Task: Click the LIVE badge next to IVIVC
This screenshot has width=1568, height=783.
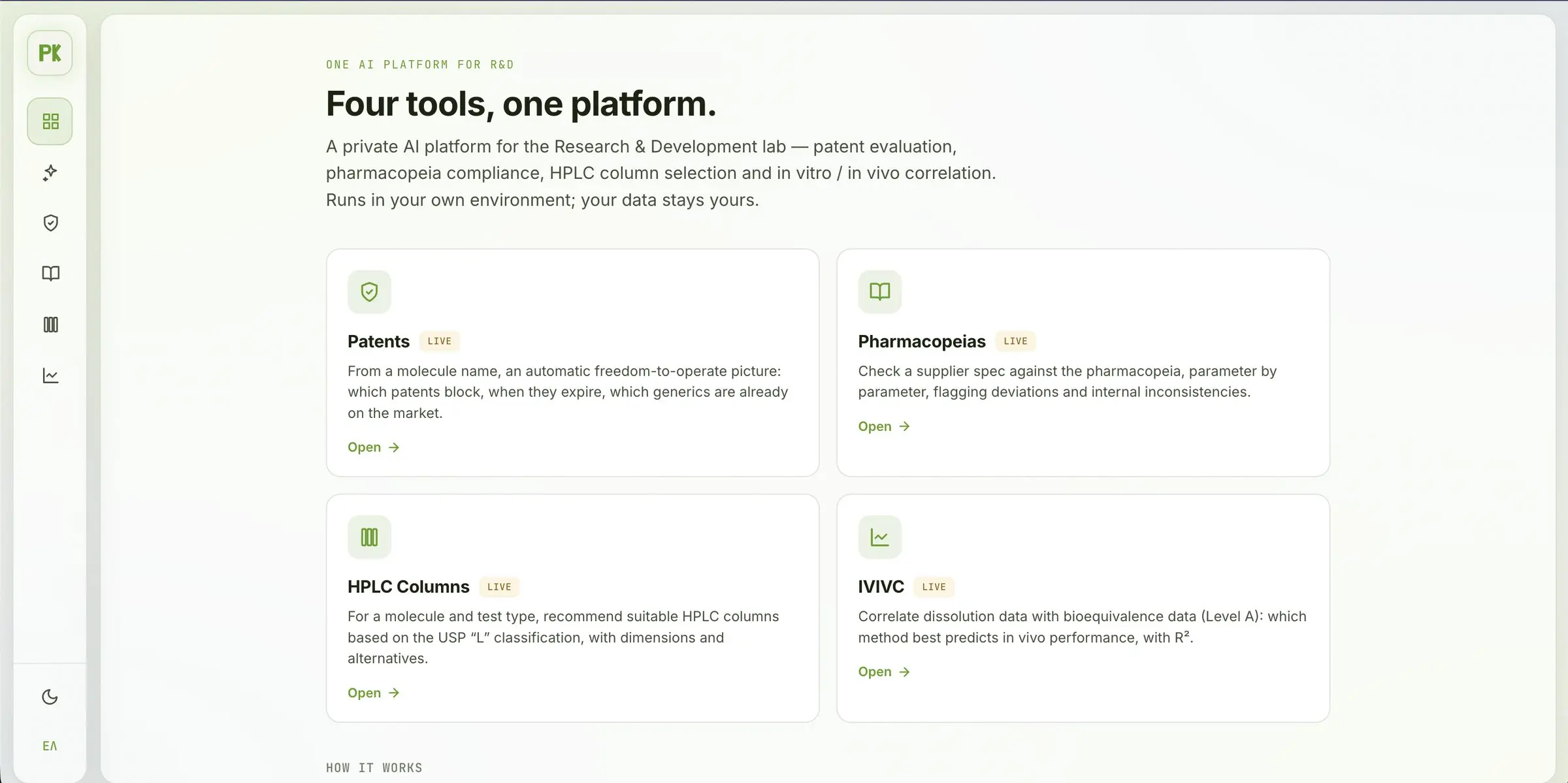Action: 934,587
